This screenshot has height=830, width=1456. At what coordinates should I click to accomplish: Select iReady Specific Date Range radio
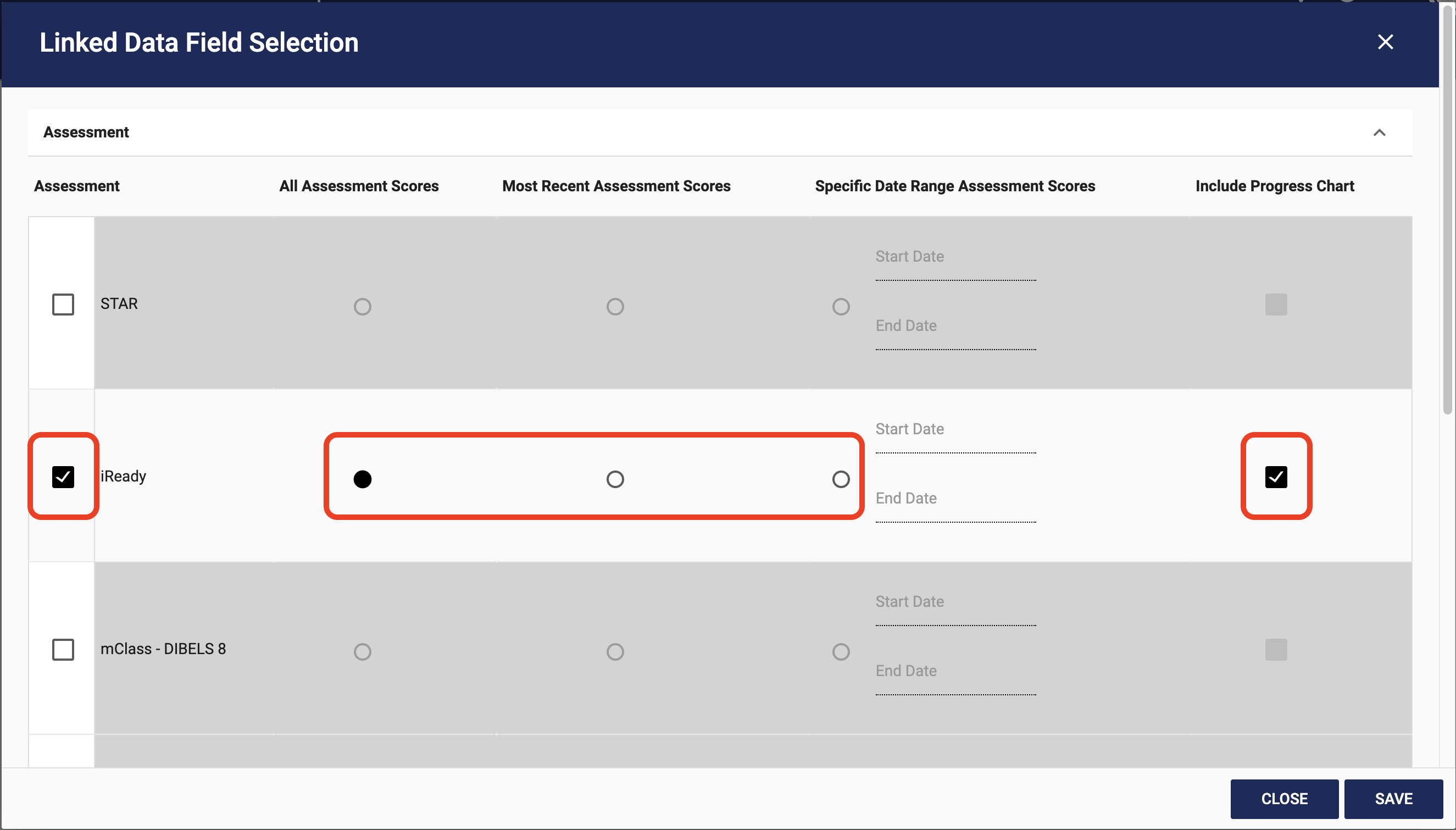click(840, 479)
